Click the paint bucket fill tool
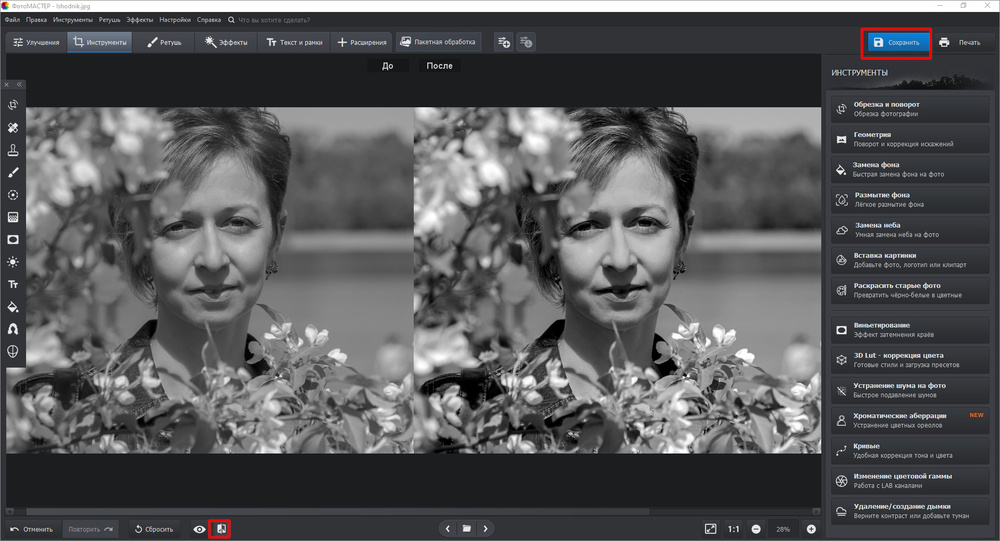Screen dimensions: 1000x541 coord(13,306)
